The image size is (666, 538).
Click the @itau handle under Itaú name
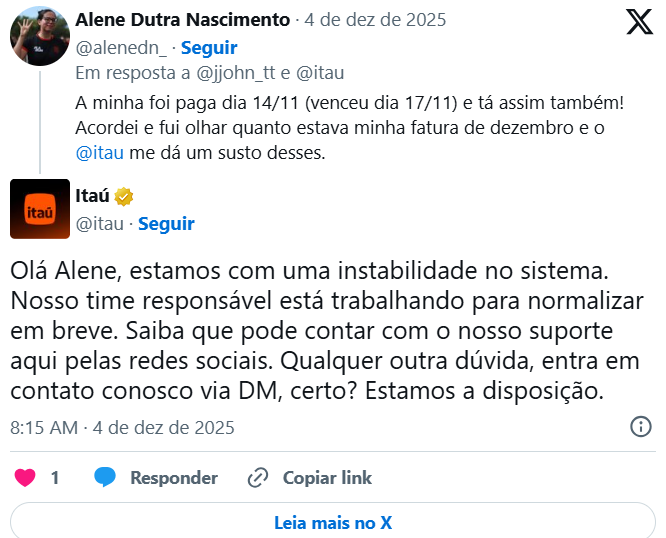click(100, 223)
